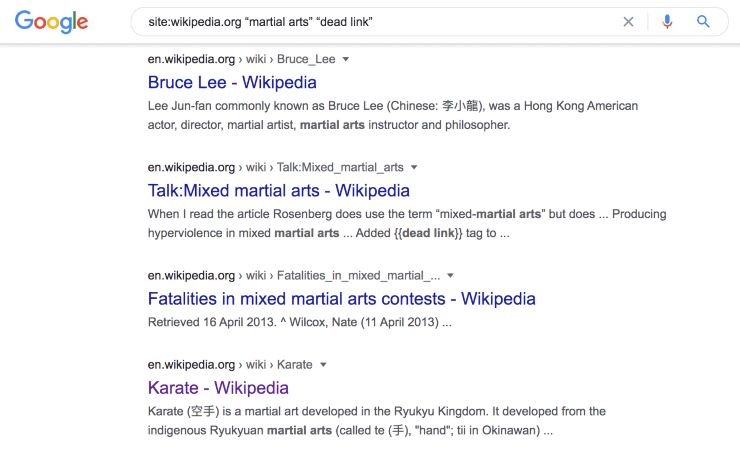Open the dropdown arrow next to Karate URL
The image size is (740, 450).
point(323,365)
